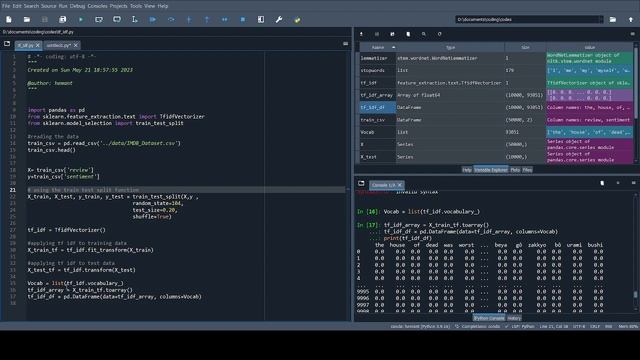Execute the current debug line step

coord(171,19)
